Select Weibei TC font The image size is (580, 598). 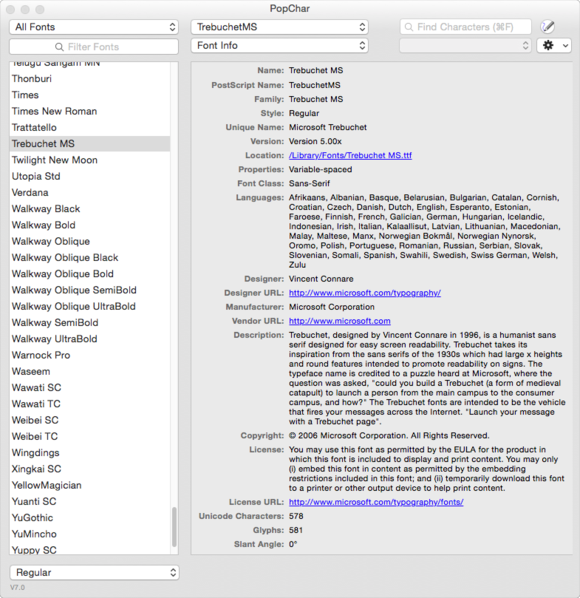point(90,437)
